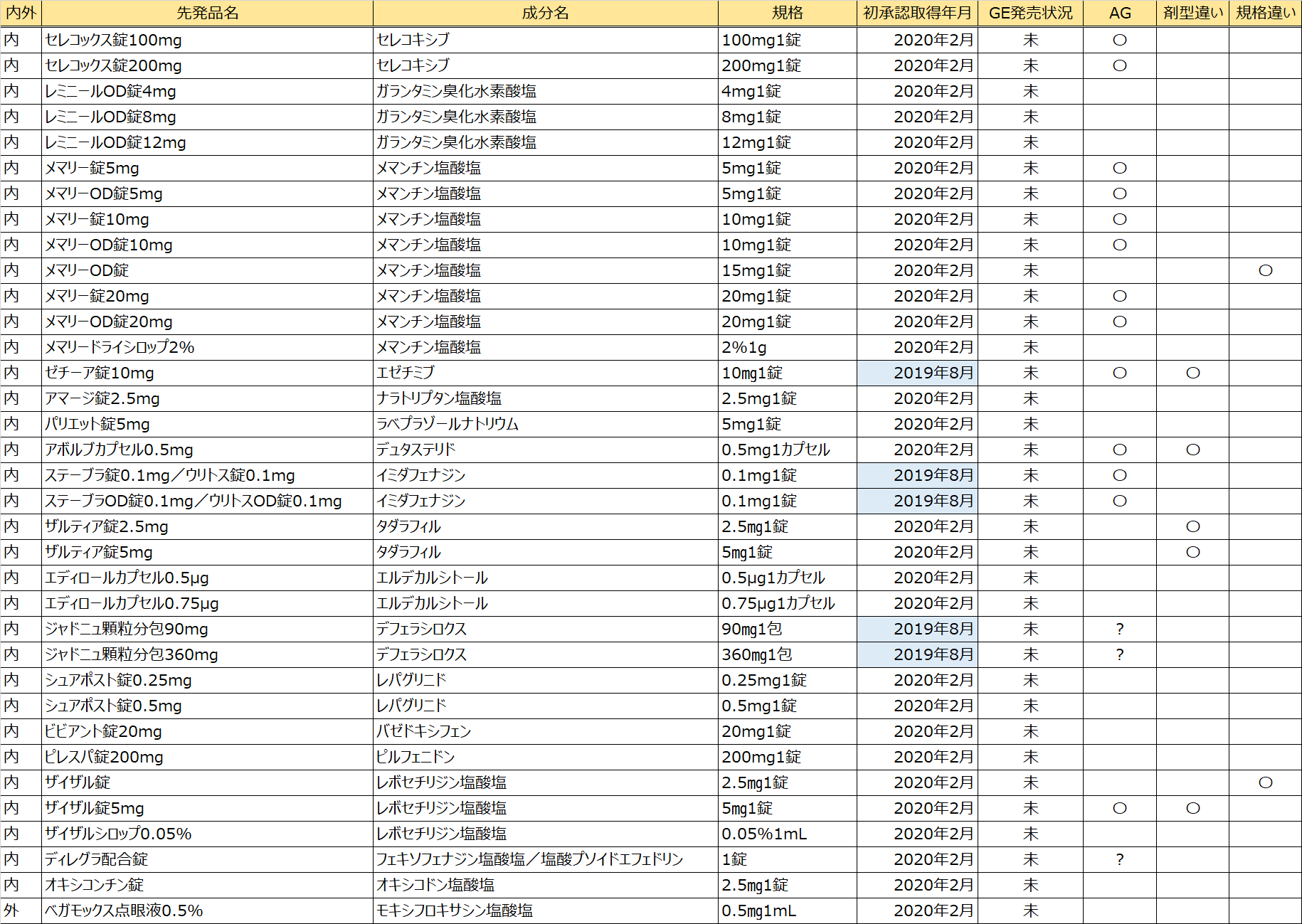Click 剤型違い circle in アボルブカプセル0.5mg row
The width and height of the screenshot is (1302, 924).
tap(1192, 450)
